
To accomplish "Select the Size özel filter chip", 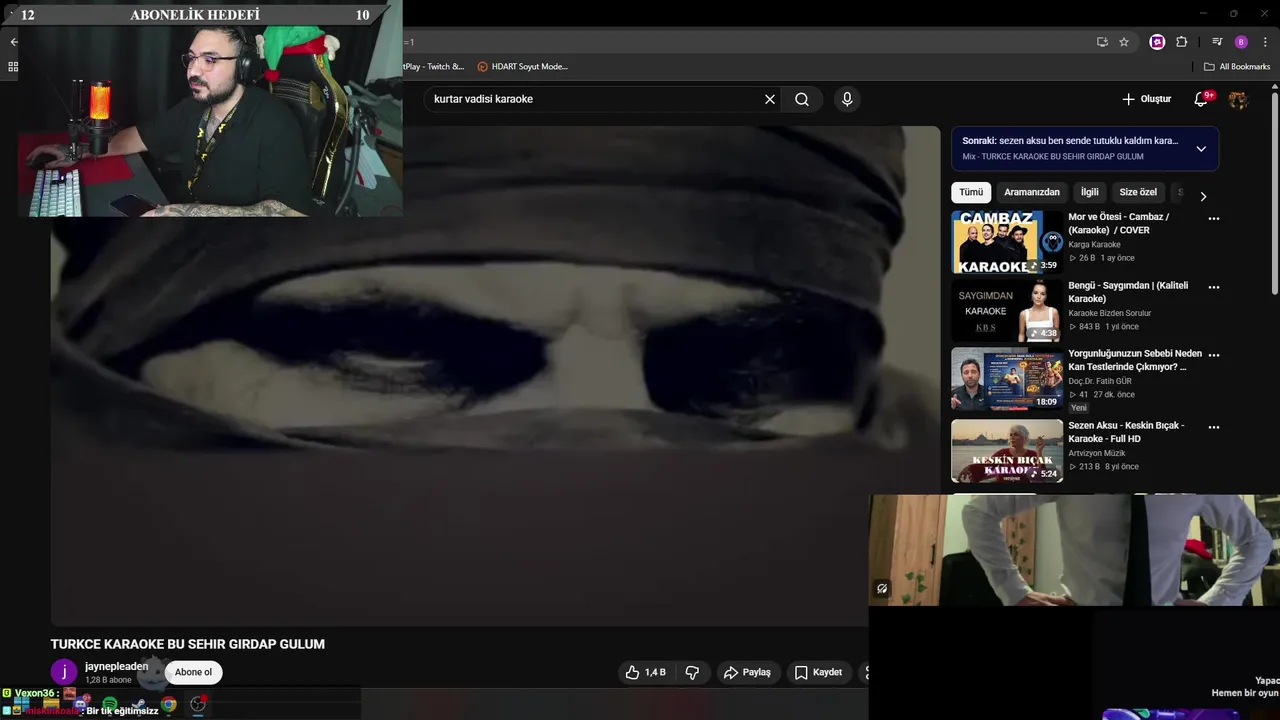I will pos(1138,192).
